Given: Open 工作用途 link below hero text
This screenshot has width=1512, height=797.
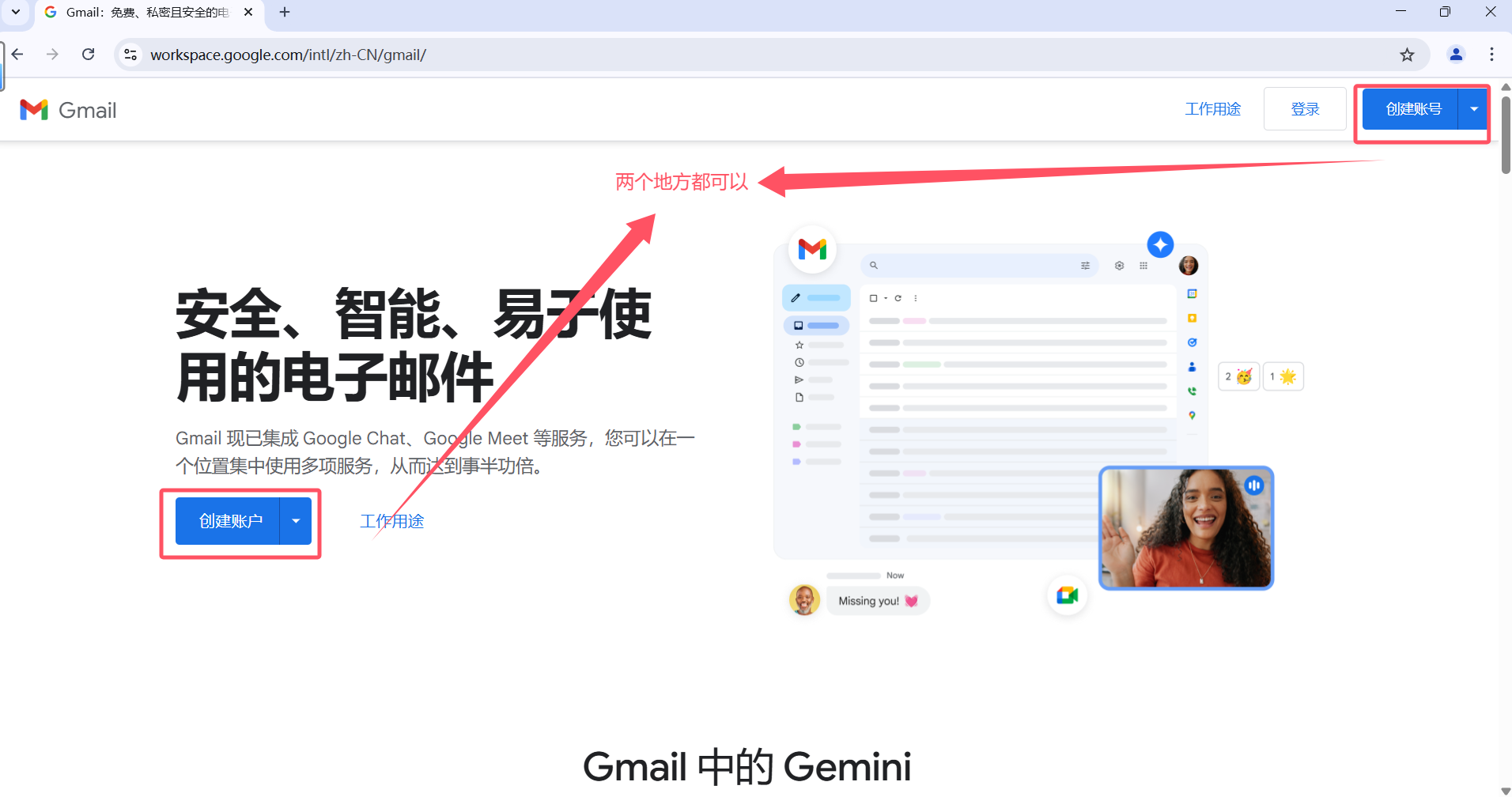Looking at the screenshot, I should [392, 521].
